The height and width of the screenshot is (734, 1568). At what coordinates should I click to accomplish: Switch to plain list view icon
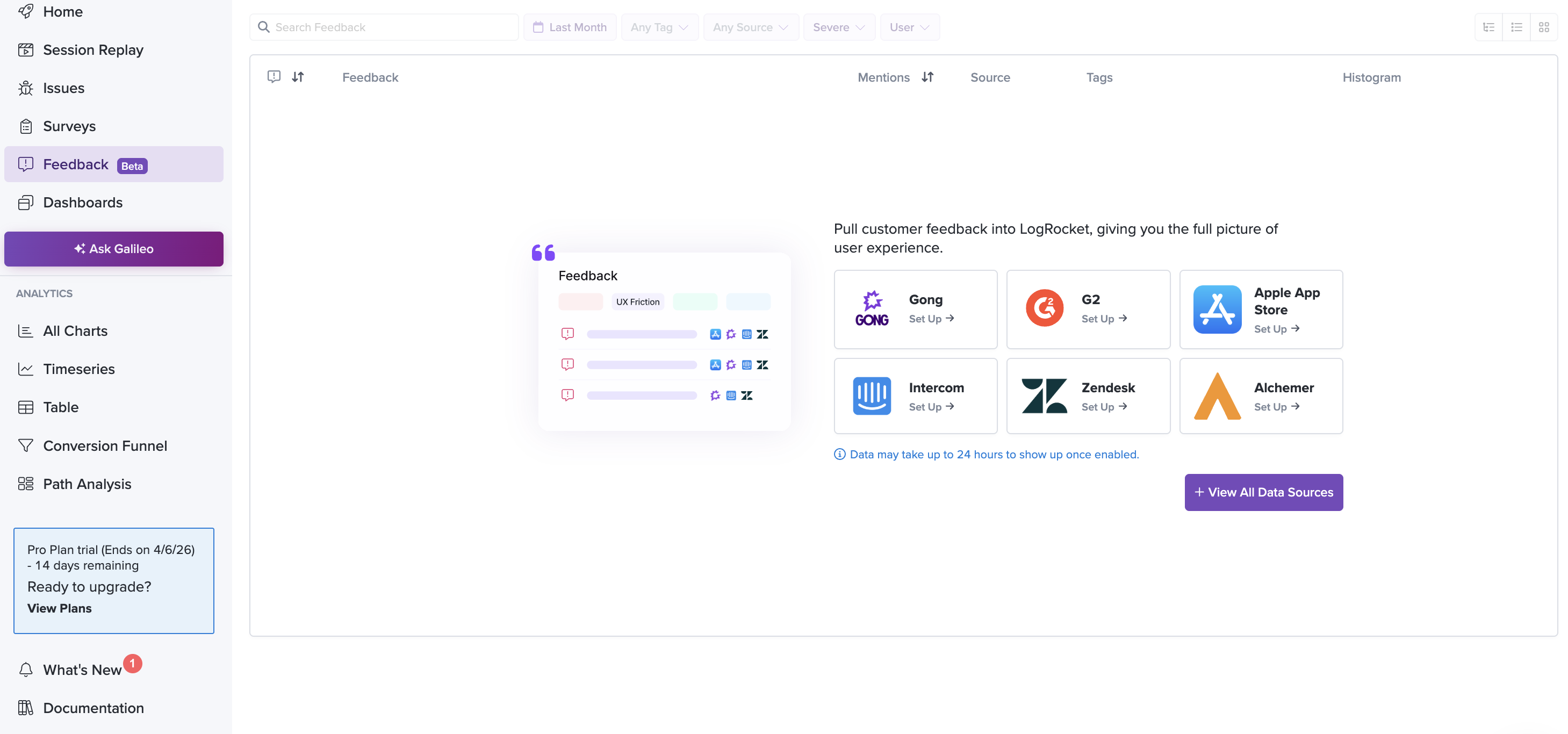1516,27
